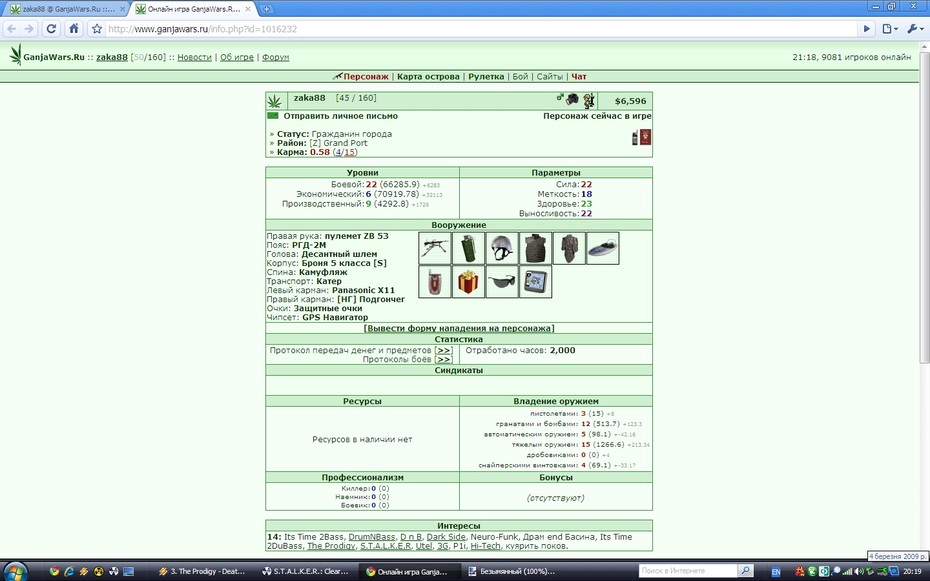Launch Internet Explorer from quick launch
This screenshot has width=930, height=581.
(69, 572)
